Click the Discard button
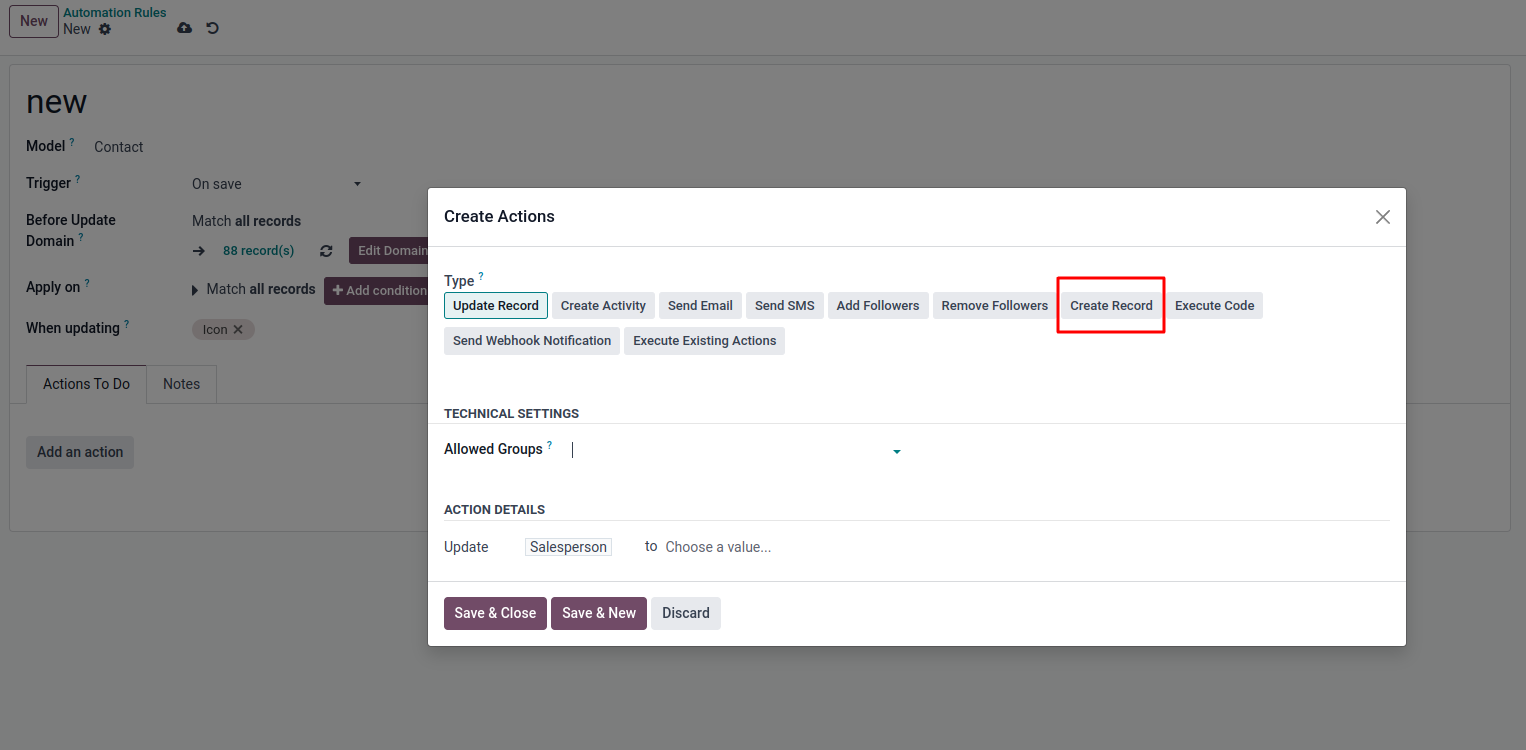 (x=686, y=613)
